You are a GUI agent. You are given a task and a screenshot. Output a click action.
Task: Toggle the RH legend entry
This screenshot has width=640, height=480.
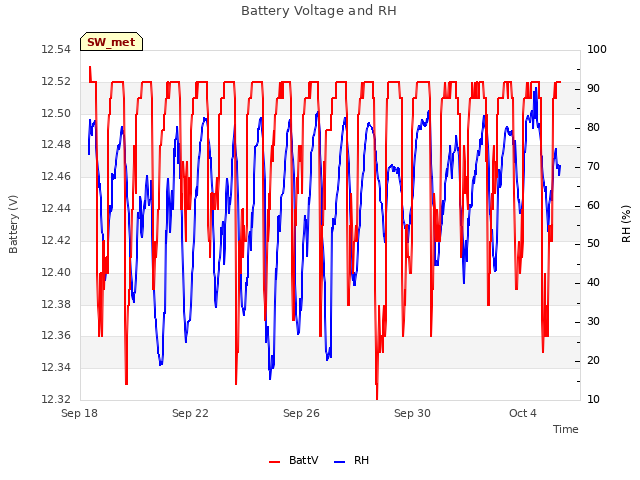click(351, 460)
